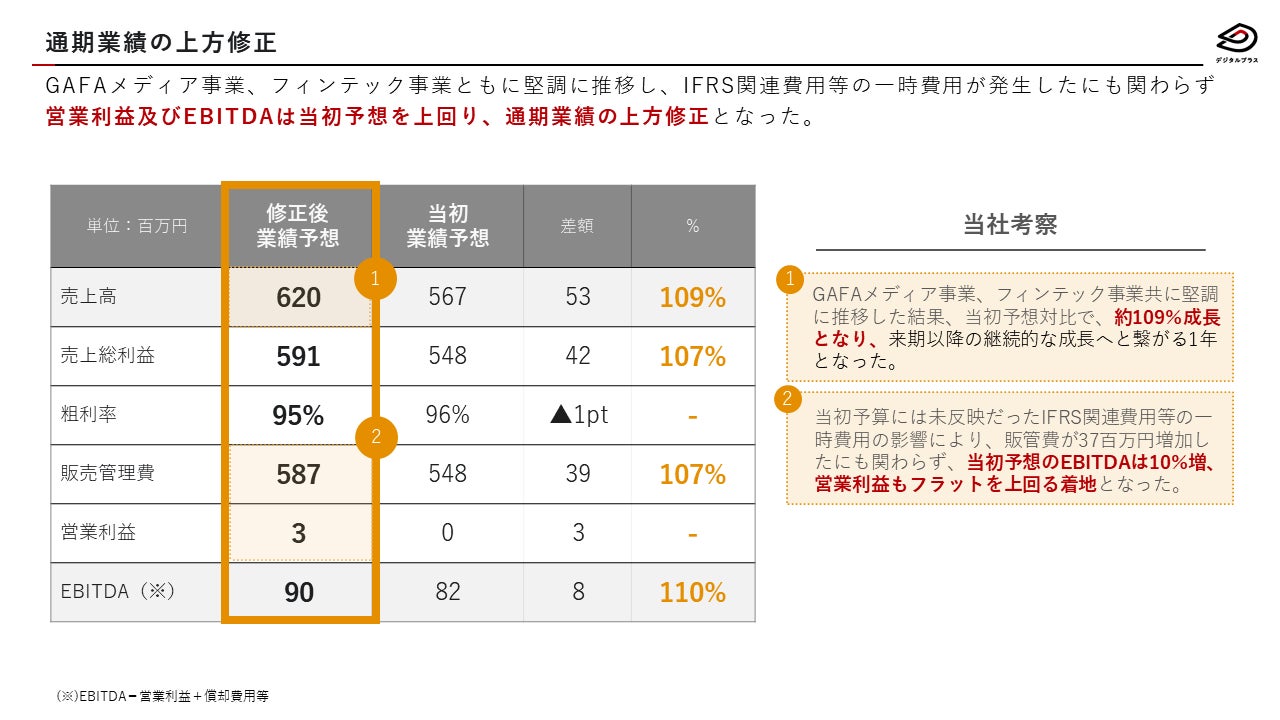Click orange circle 1 beside sales cell
The height and width of the screenshot is (720, 1280).
375,280
